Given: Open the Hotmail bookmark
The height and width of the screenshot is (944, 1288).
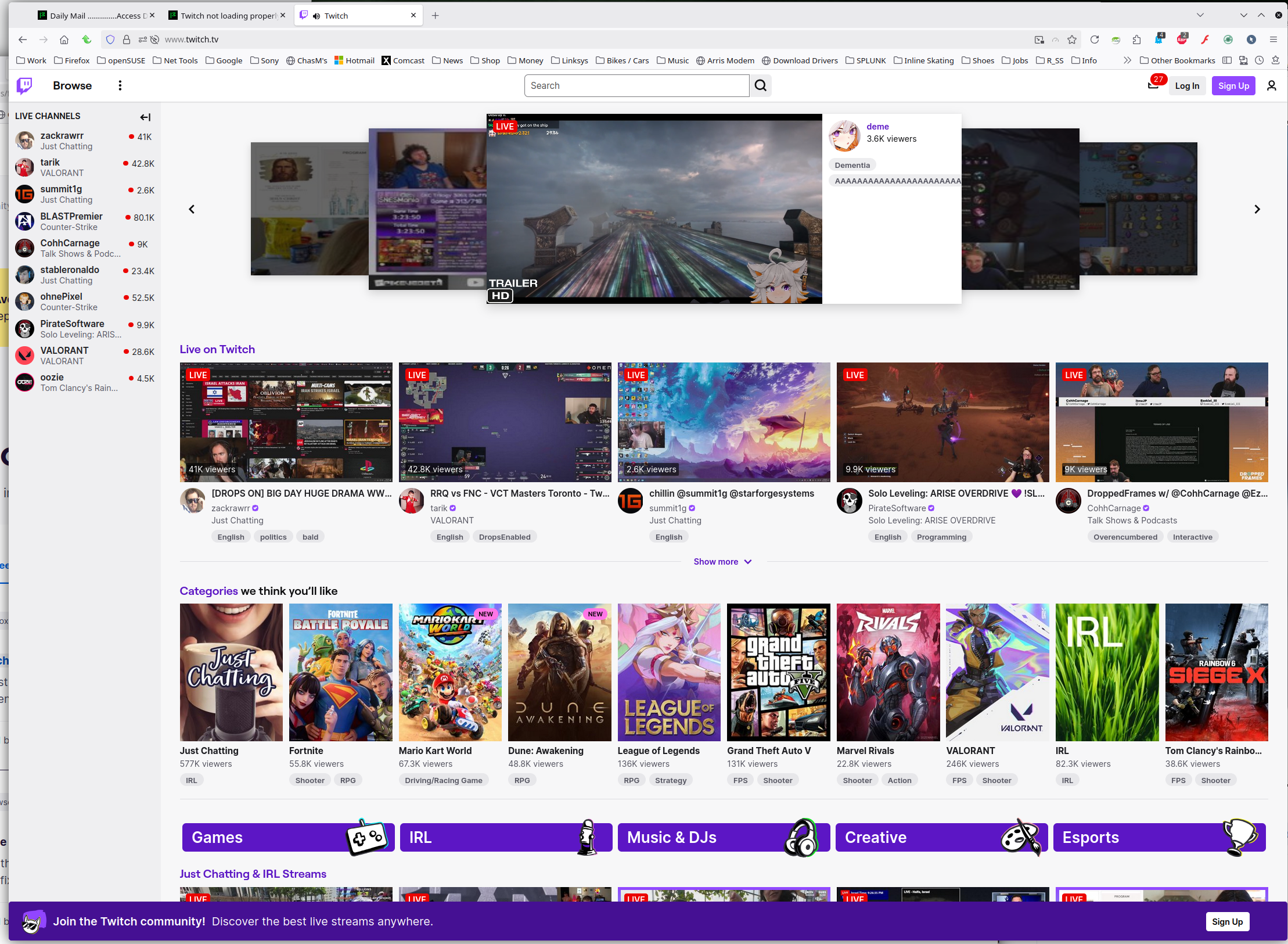Looking at the screenshot, I should 354,60.
